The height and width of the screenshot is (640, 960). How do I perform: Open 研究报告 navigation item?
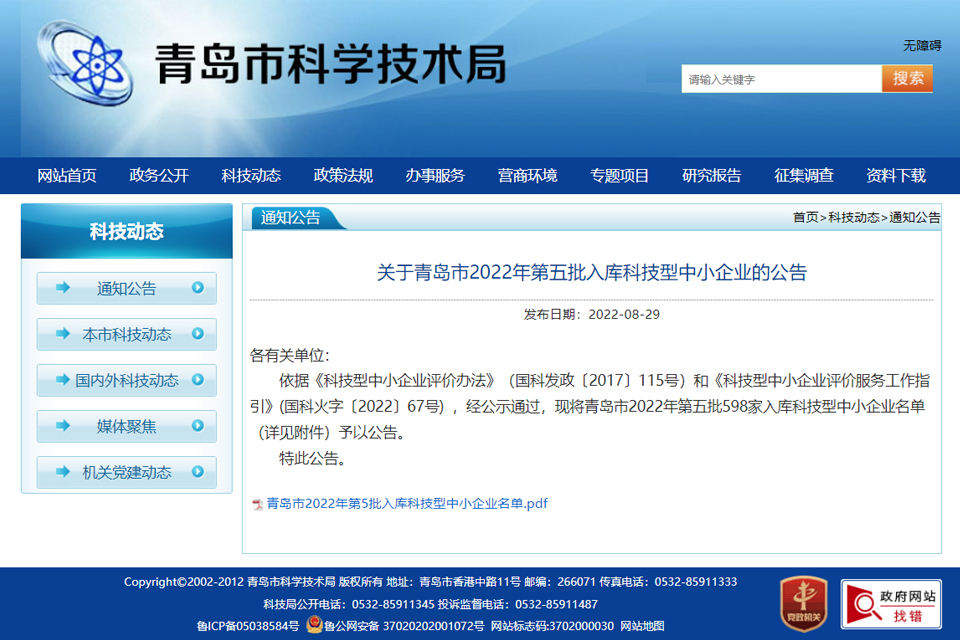tap(711, 176)
